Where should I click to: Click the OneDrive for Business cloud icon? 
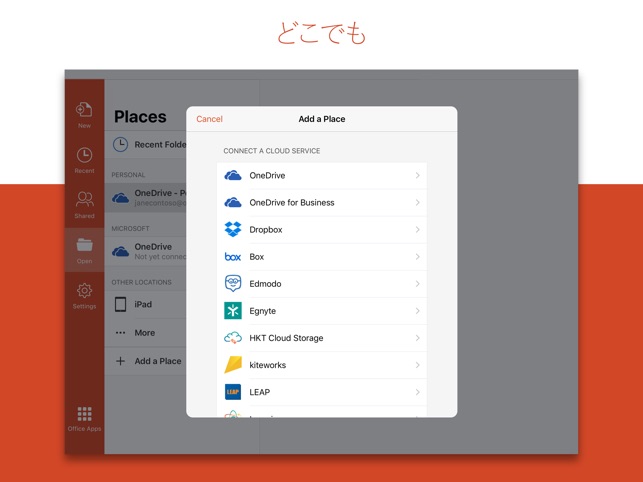pyautogui.click(x=233, y=203)
